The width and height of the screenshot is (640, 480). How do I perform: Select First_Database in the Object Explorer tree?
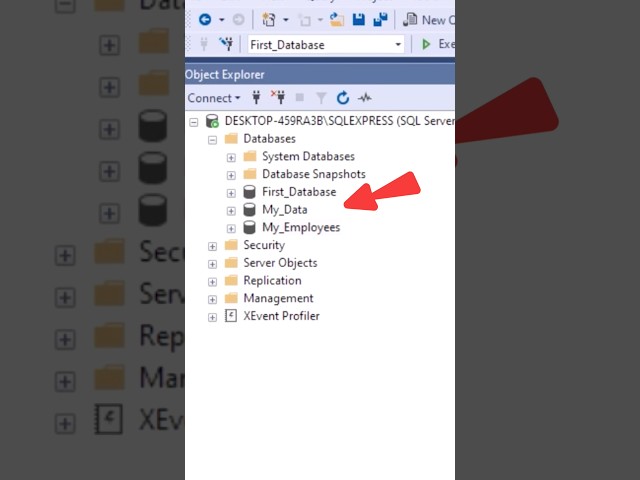[299, 192]
